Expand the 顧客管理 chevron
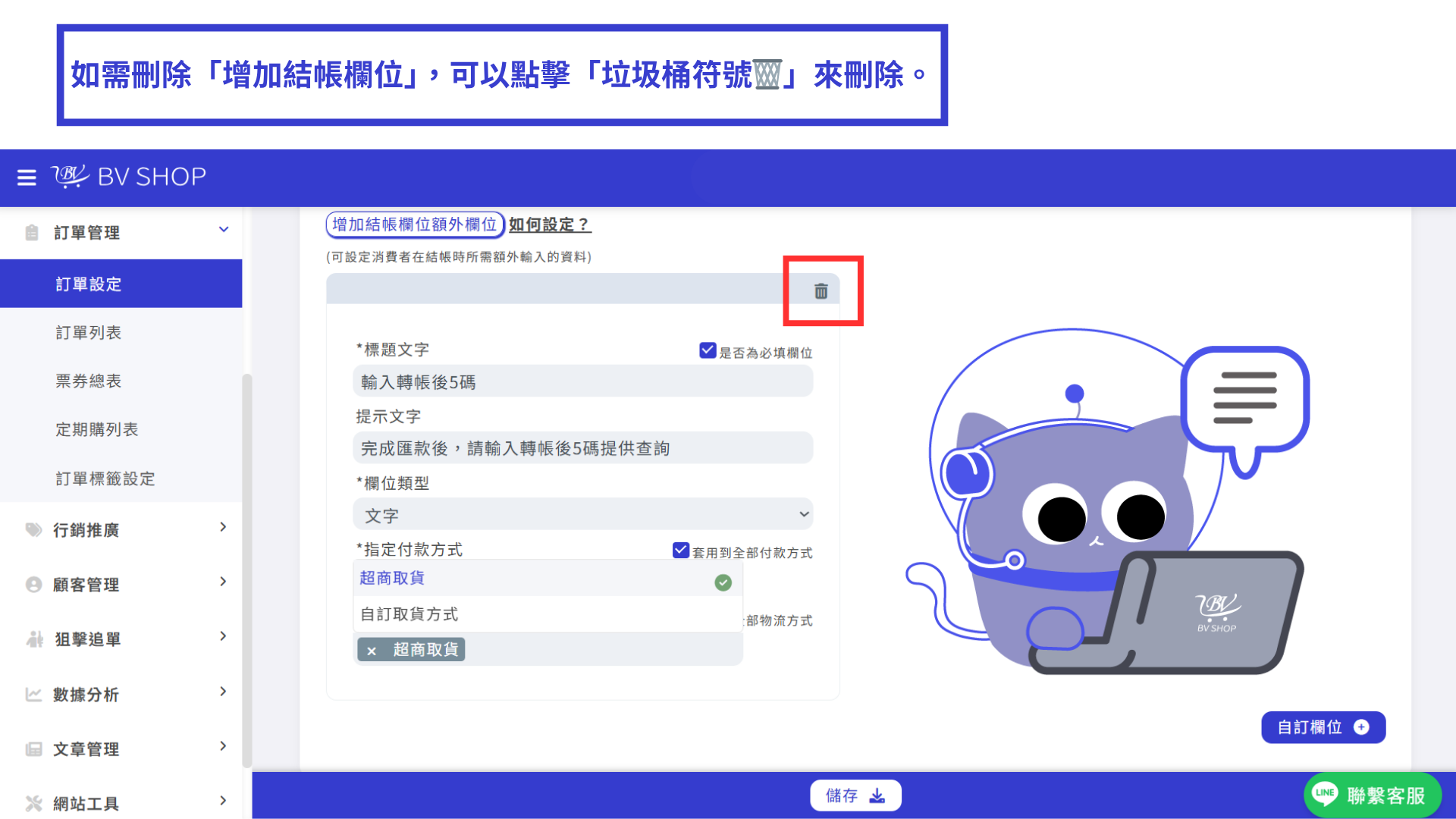Viewport: 1456px width, 819px height. (223, 582)
